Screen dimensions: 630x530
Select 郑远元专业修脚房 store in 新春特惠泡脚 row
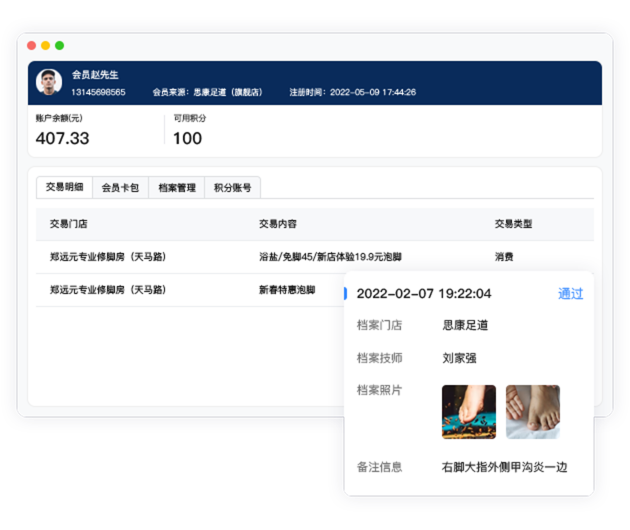(x=108, y=290)
